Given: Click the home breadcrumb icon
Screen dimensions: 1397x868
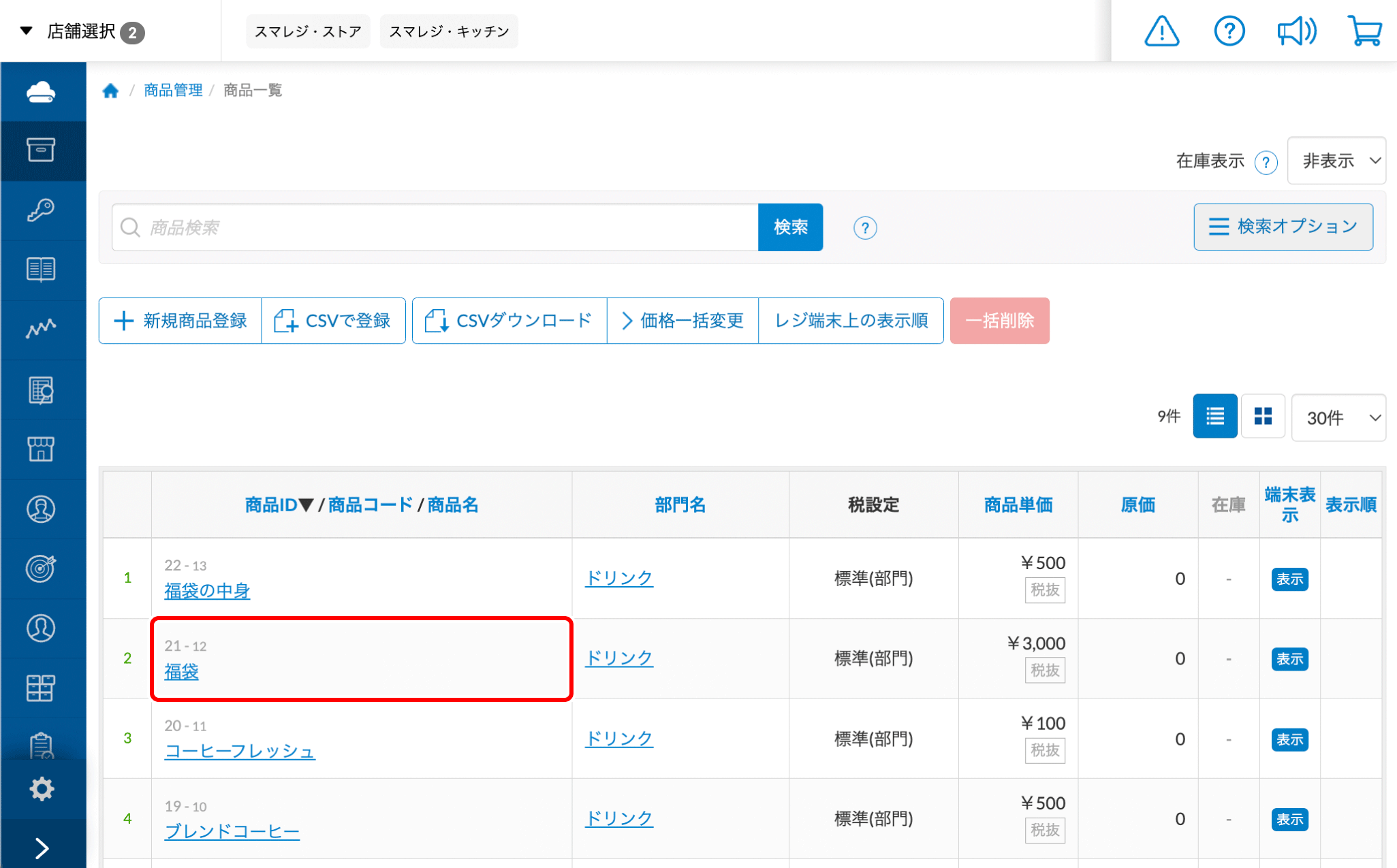Looking at the screenshot, I should pyautogui.click(x=110, y=91).
